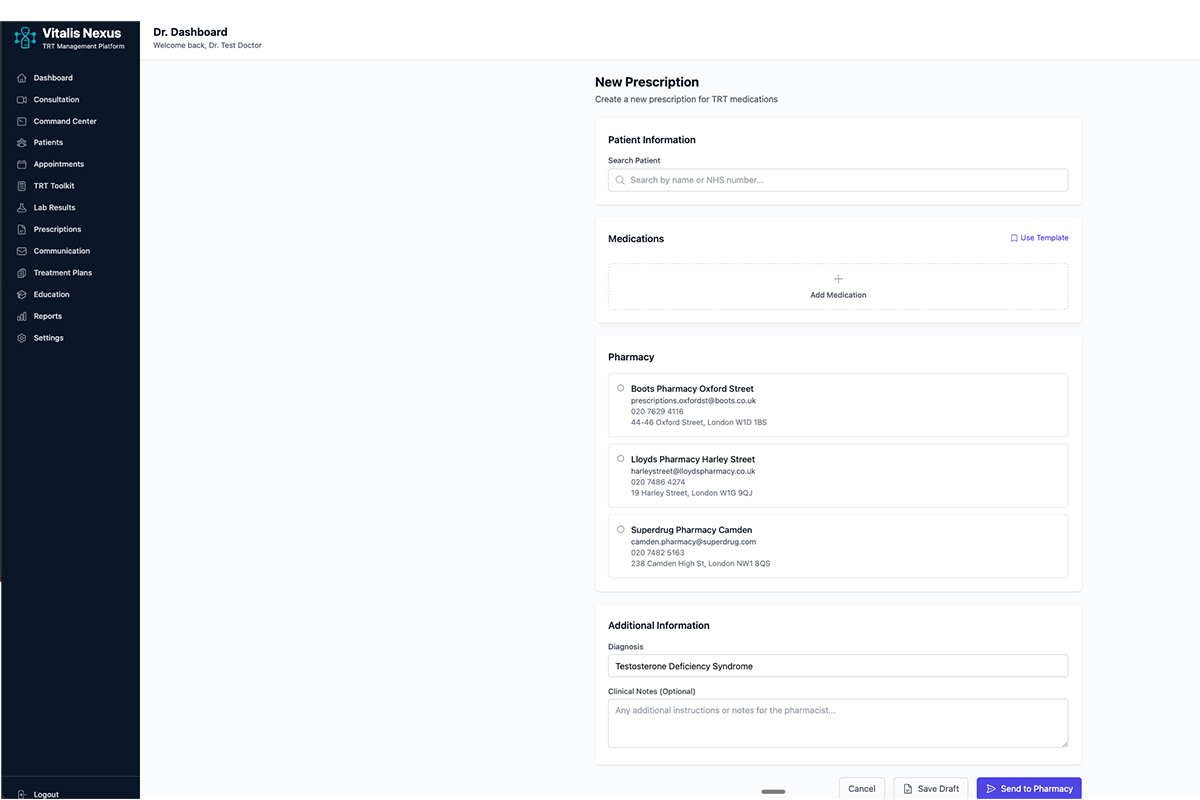
Task: Click the plus icon to Add Medication
Action: (x=838, y=281)
